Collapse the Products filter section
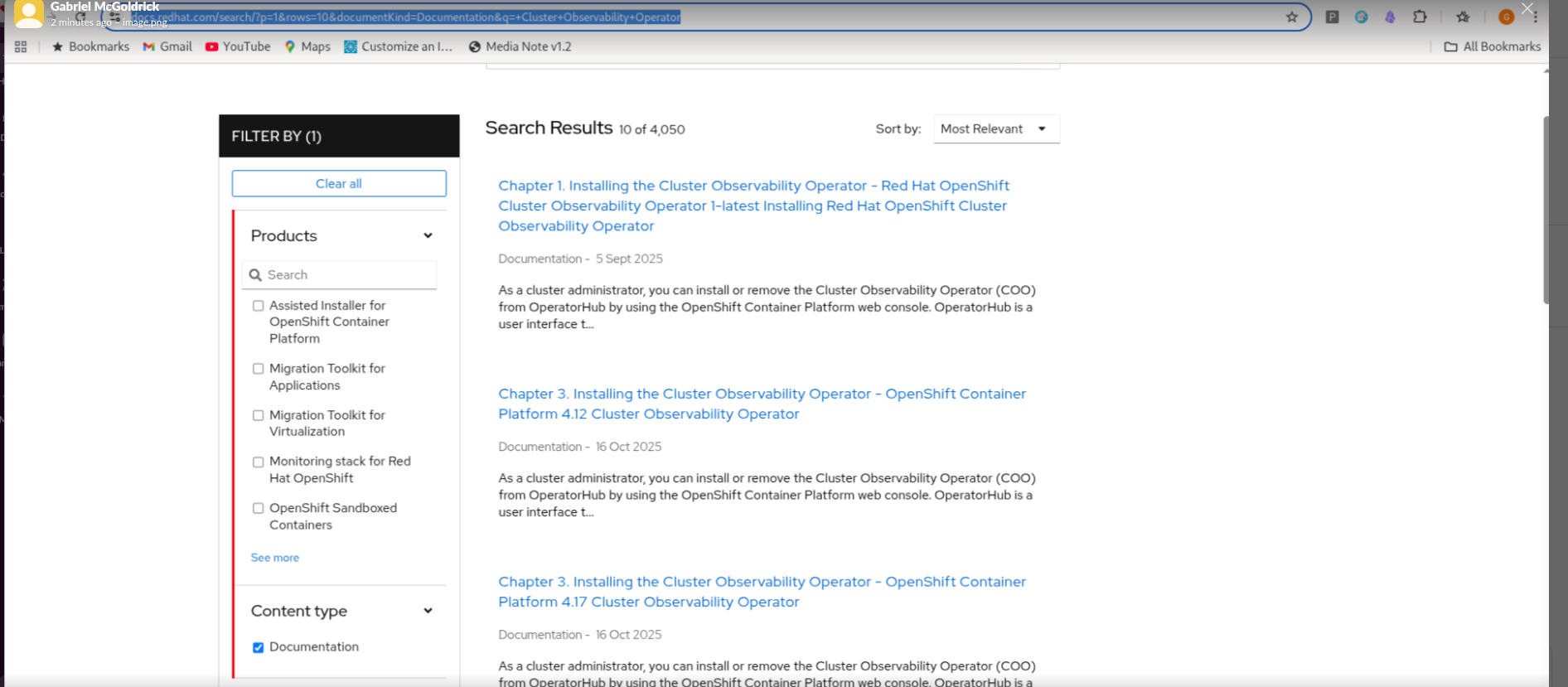Viewport: 1568px width, 687px height. click(x=428, y=236)
